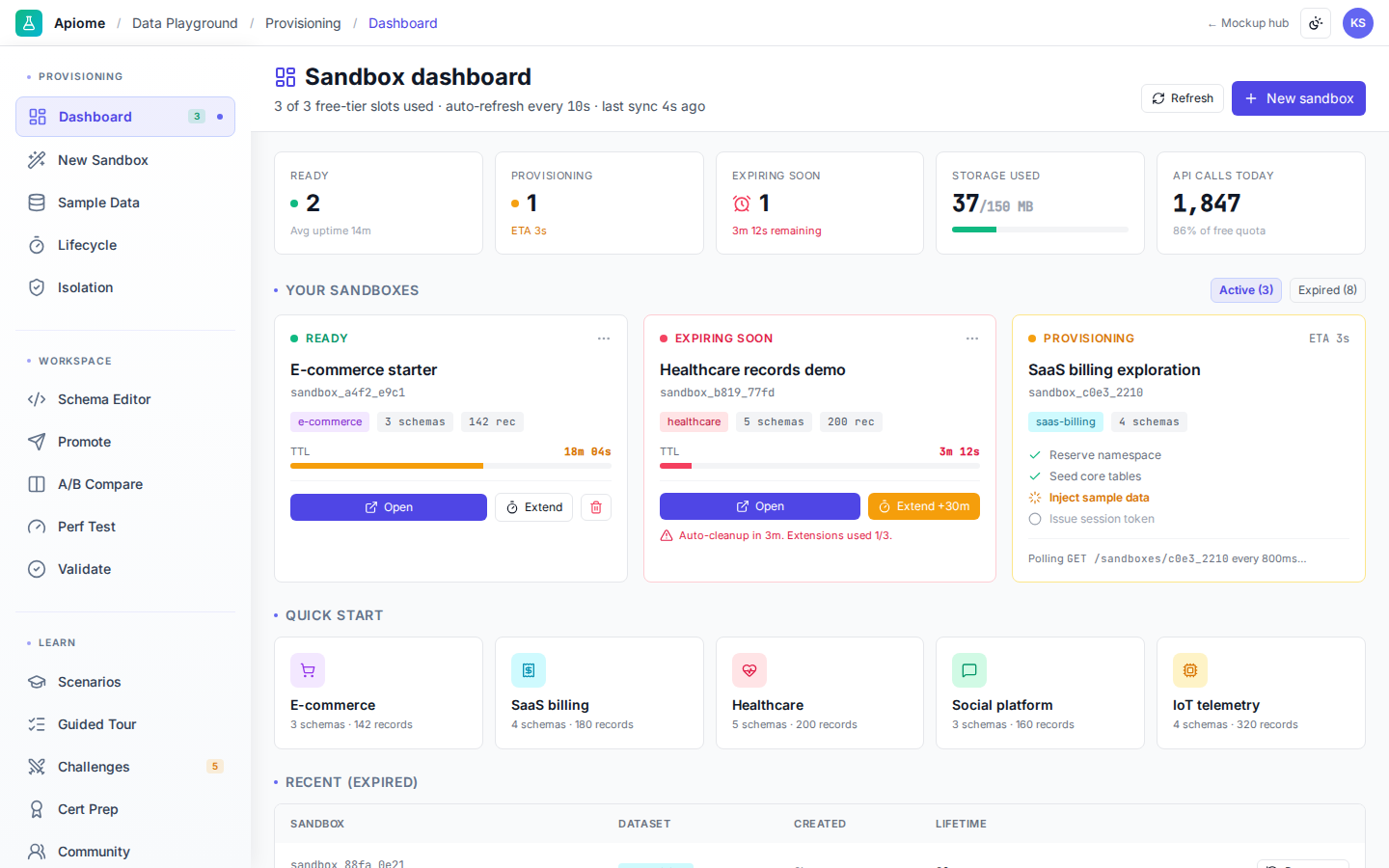Open more options on E-commerce starter card
Viewport: 1389px width, 868px height.
pyautogui.click(x=604, y=339)
